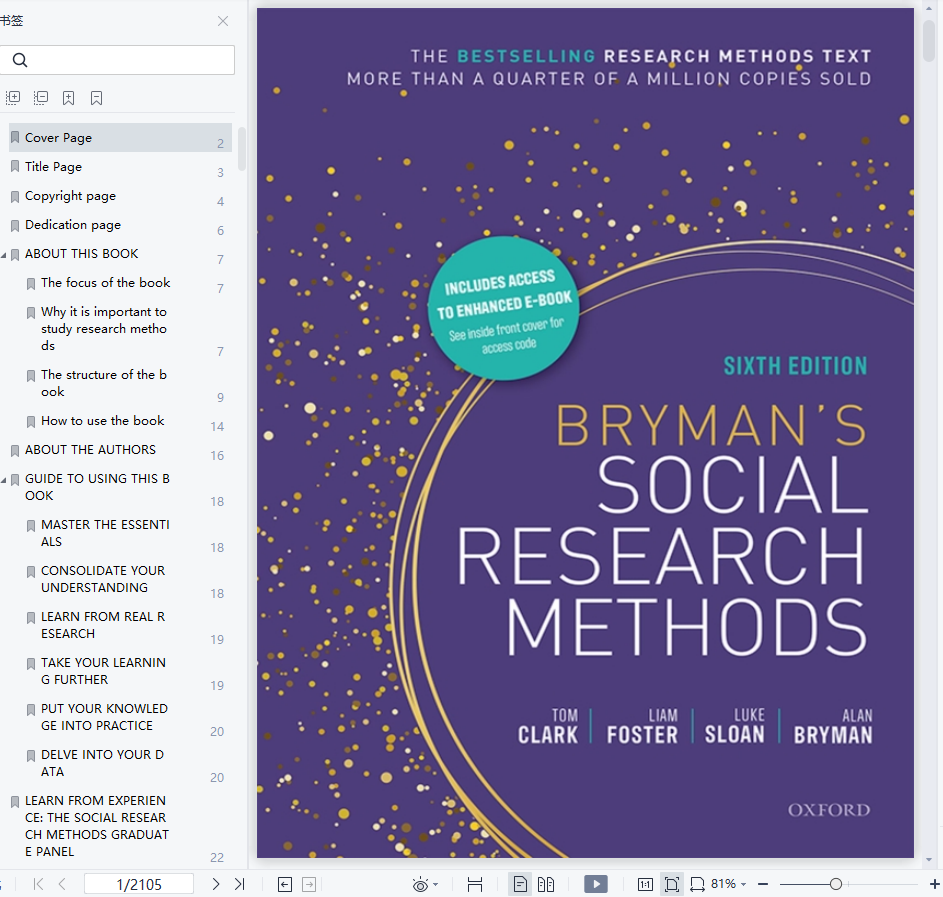Set actual size 1:1 zoom

pos(645,884)
